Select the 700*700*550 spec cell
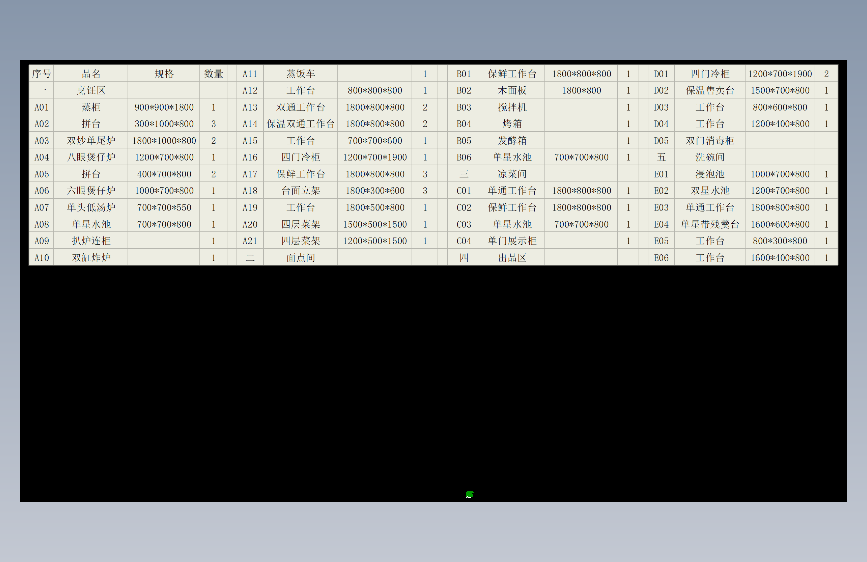The image size is (867, 562). coord(164,207)
